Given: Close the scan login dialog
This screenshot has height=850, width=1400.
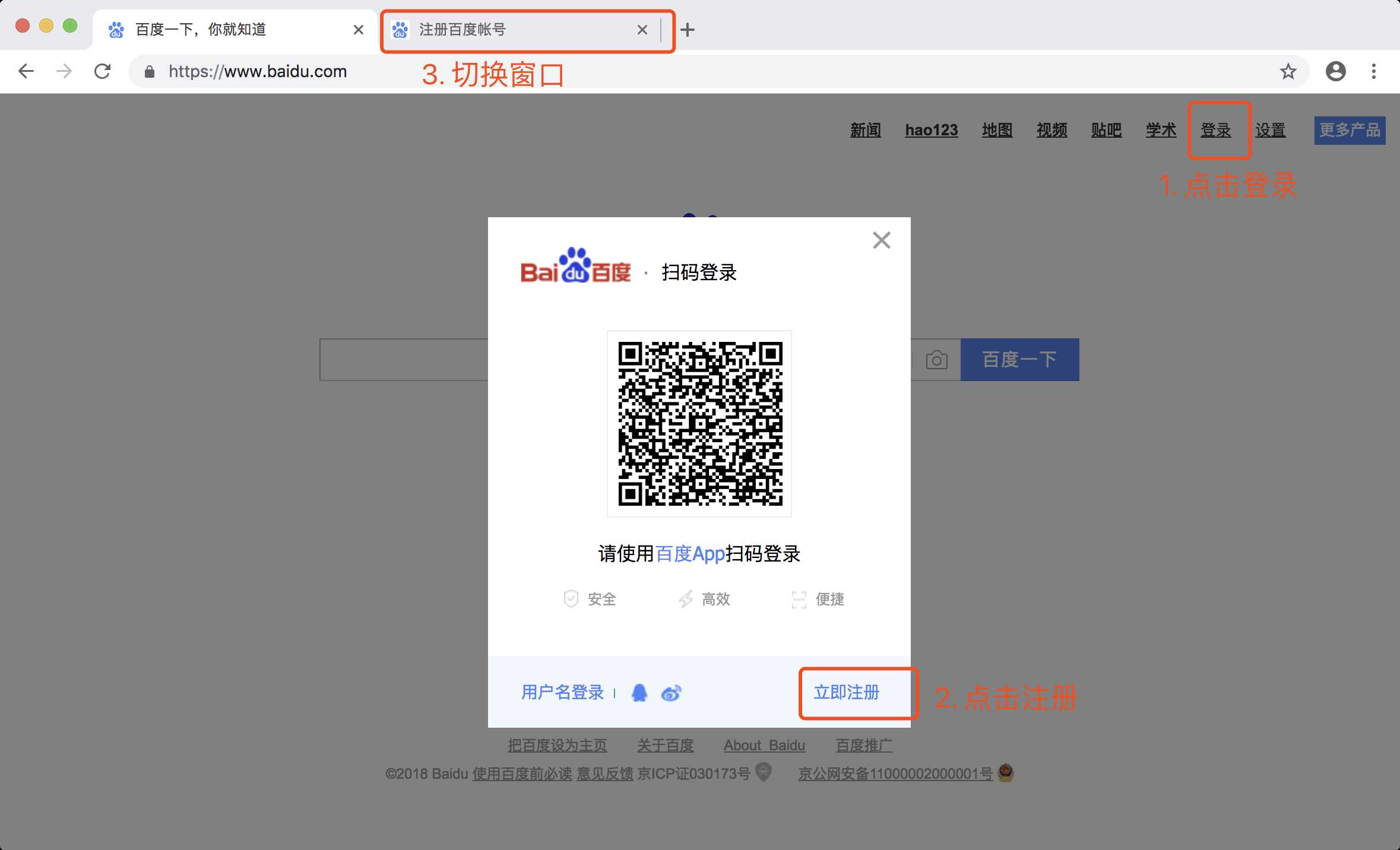Looking at the screenshot, I should pyautogui.click(x=882, y=240).
